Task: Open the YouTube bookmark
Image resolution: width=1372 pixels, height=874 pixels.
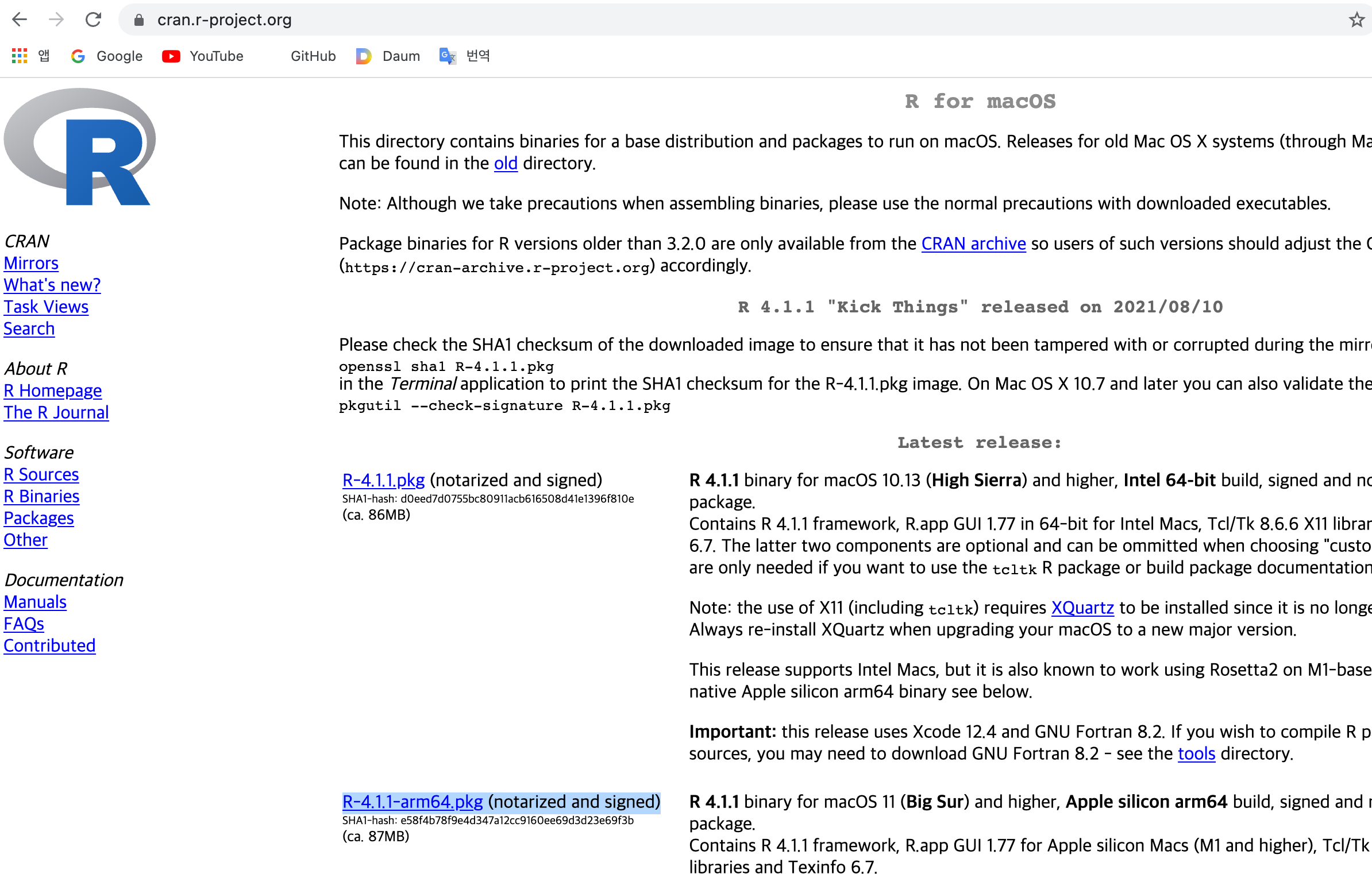Action: tap(203, 56)
